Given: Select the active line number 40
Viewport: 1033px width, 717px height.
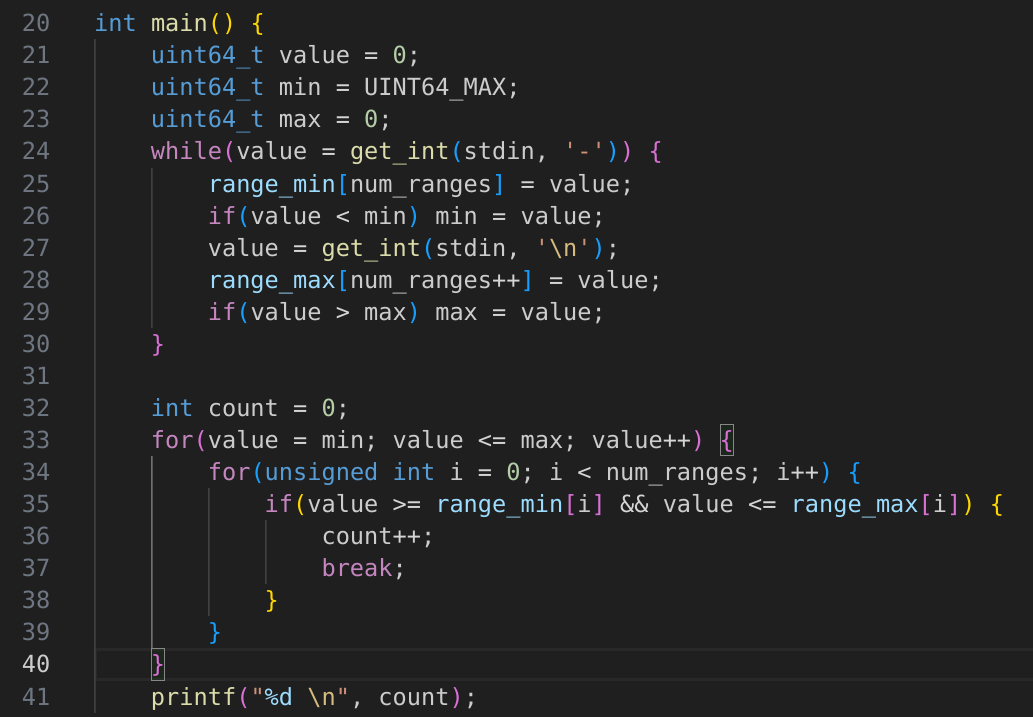Looking at the screenshot, I should pos(35,665).
